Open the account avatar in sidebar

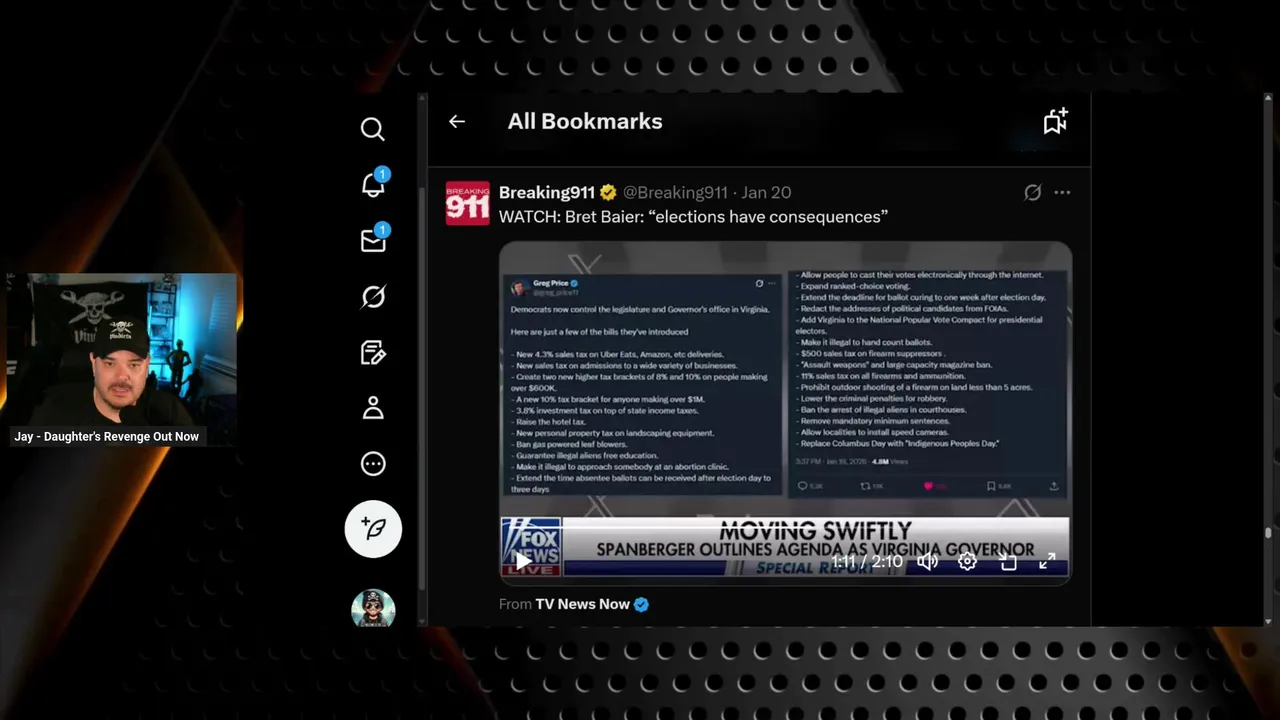tap(373, 608)
